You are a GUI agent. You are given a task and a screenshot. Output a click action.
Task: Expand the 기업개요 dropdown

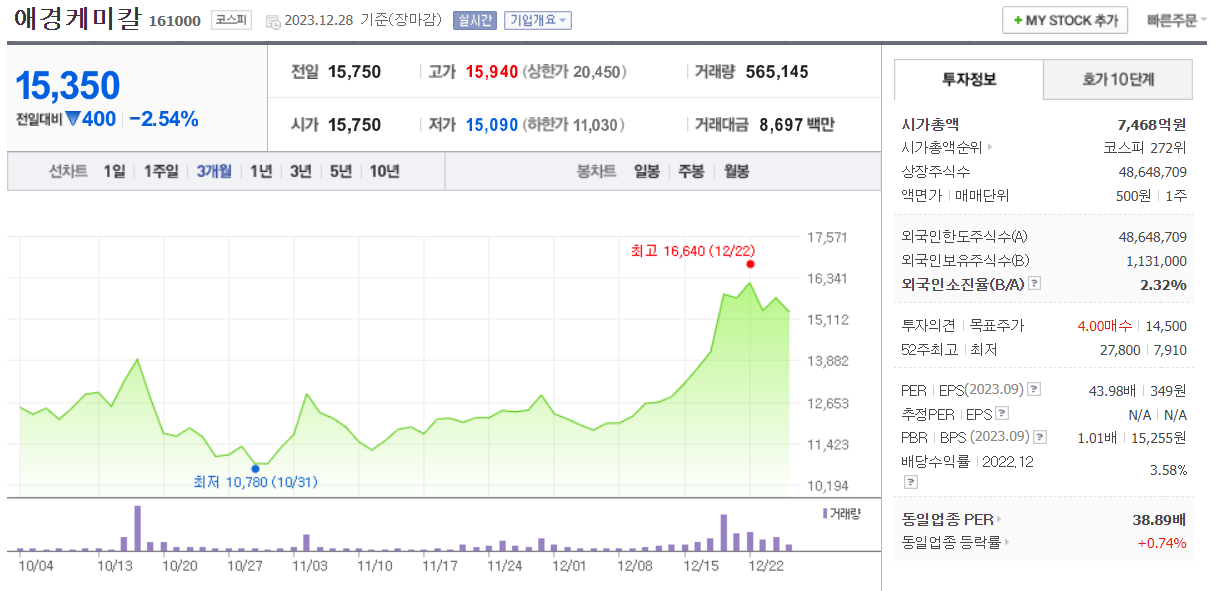(x=538, y=20)
